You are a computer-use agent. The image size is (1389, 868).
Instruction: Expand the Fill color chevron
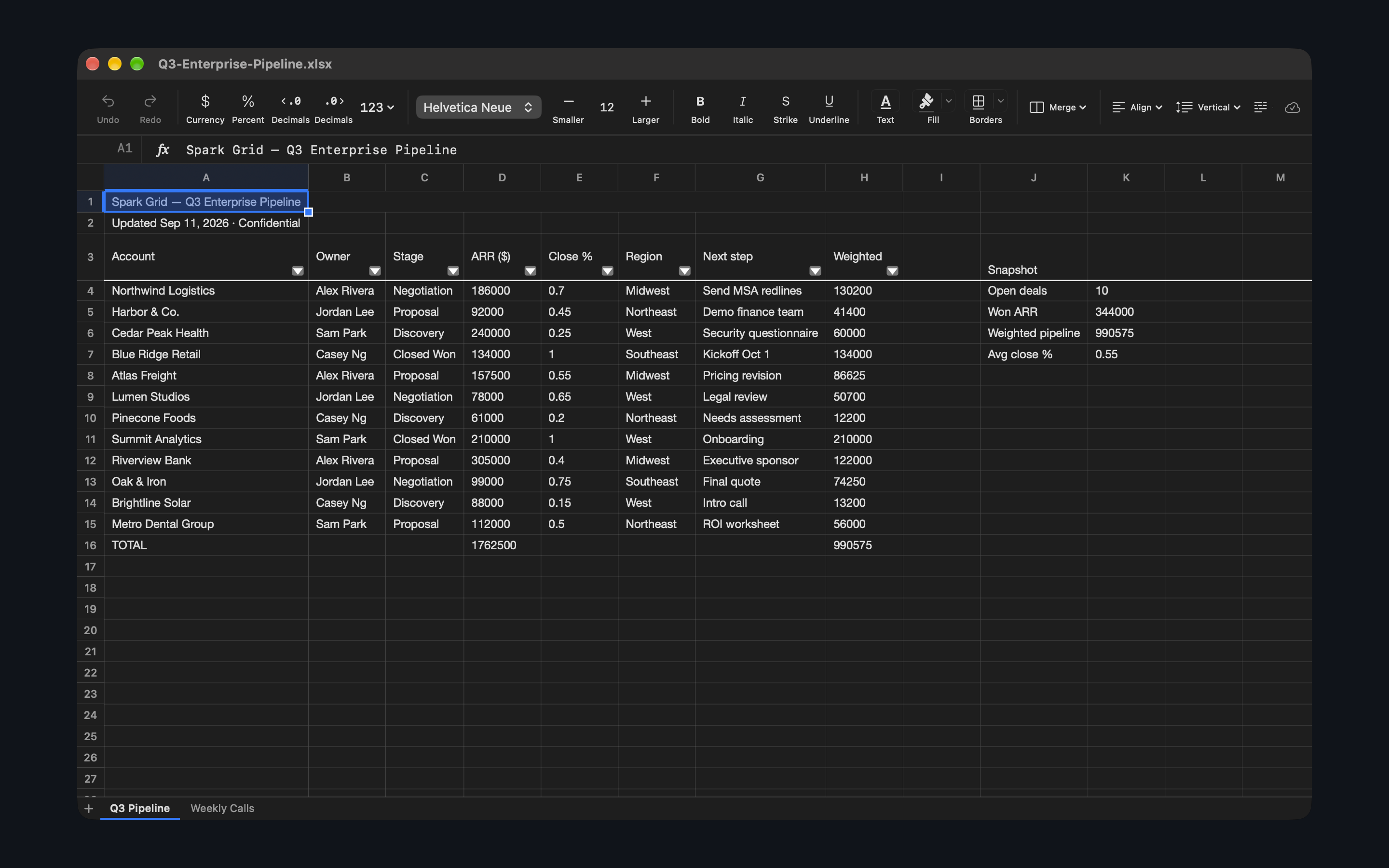click(949, 101)
